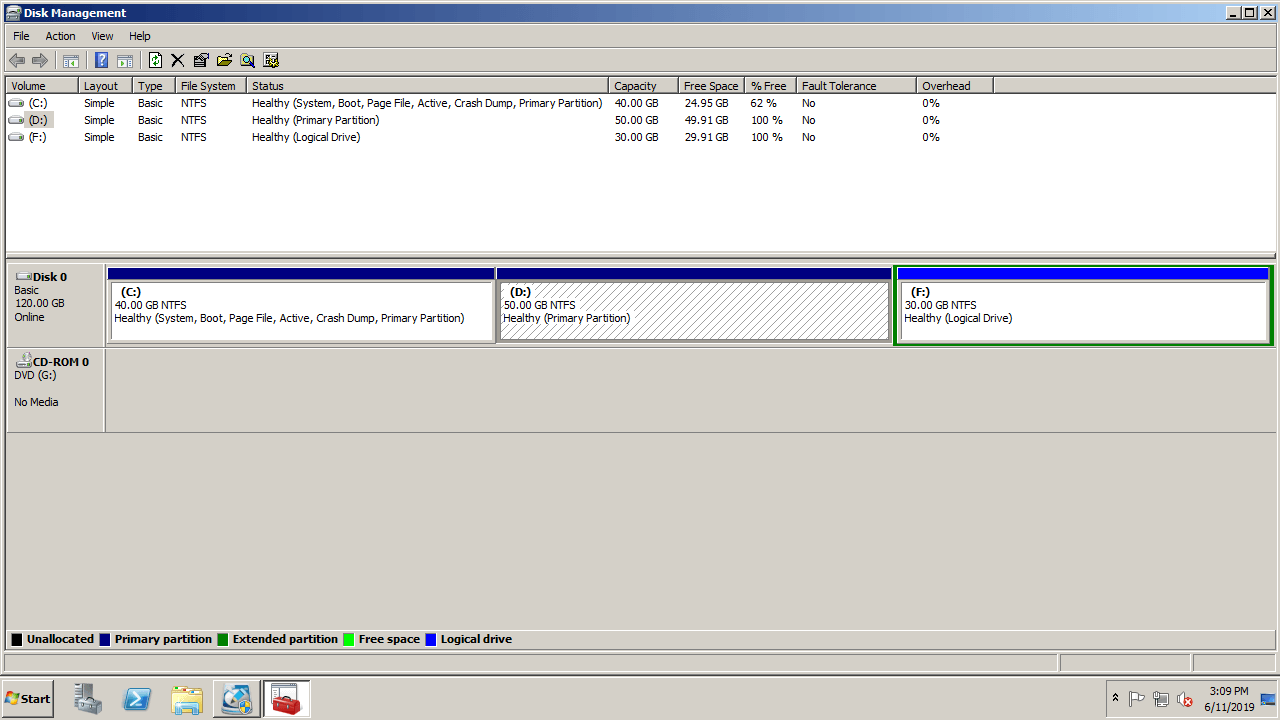Expand hidden system tray icons
The width and height of the screenshot is (1280, 720).
pyautogui.click(x=1115, y=698)
